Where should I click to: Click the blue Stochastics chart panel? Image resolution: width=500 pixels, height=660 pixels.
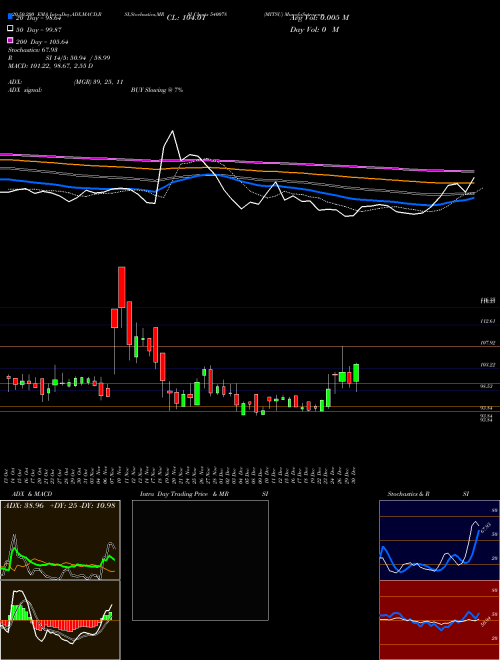[439, 540]
